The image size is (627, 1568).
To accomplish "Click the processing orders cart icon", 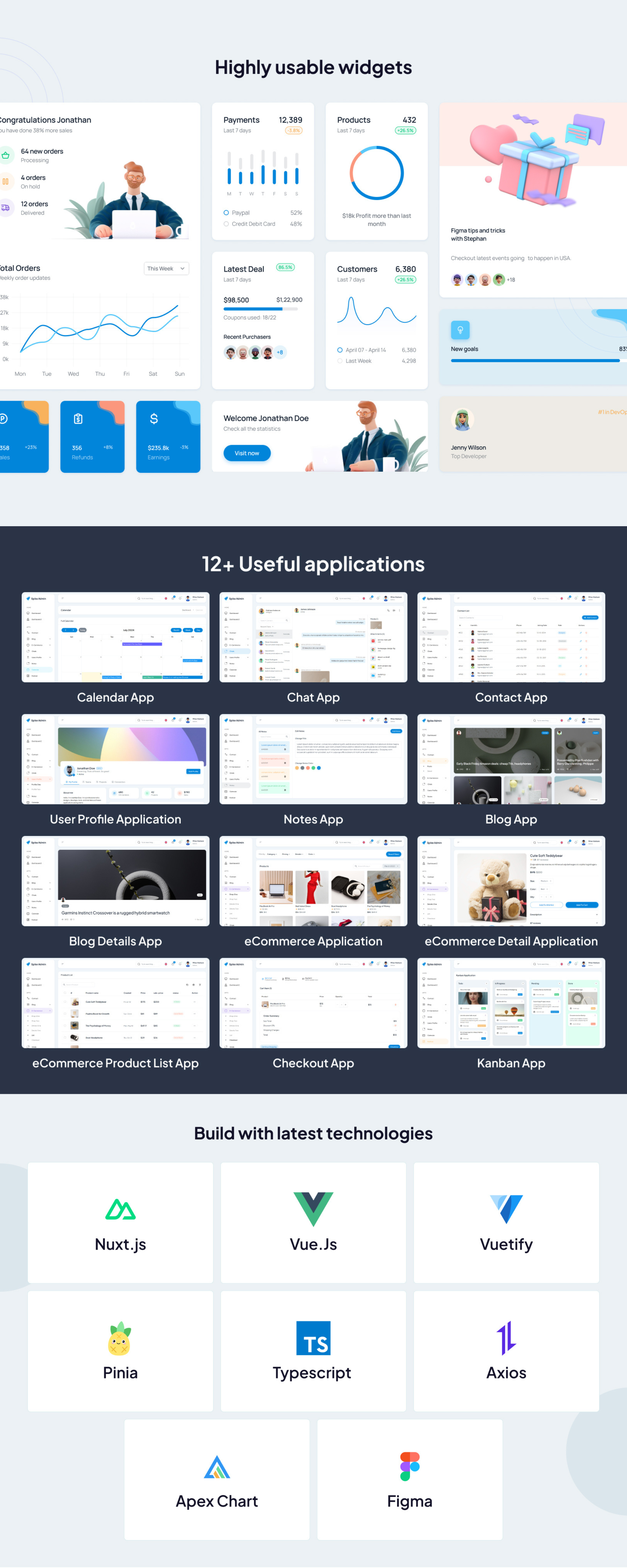I will point(6,155).
